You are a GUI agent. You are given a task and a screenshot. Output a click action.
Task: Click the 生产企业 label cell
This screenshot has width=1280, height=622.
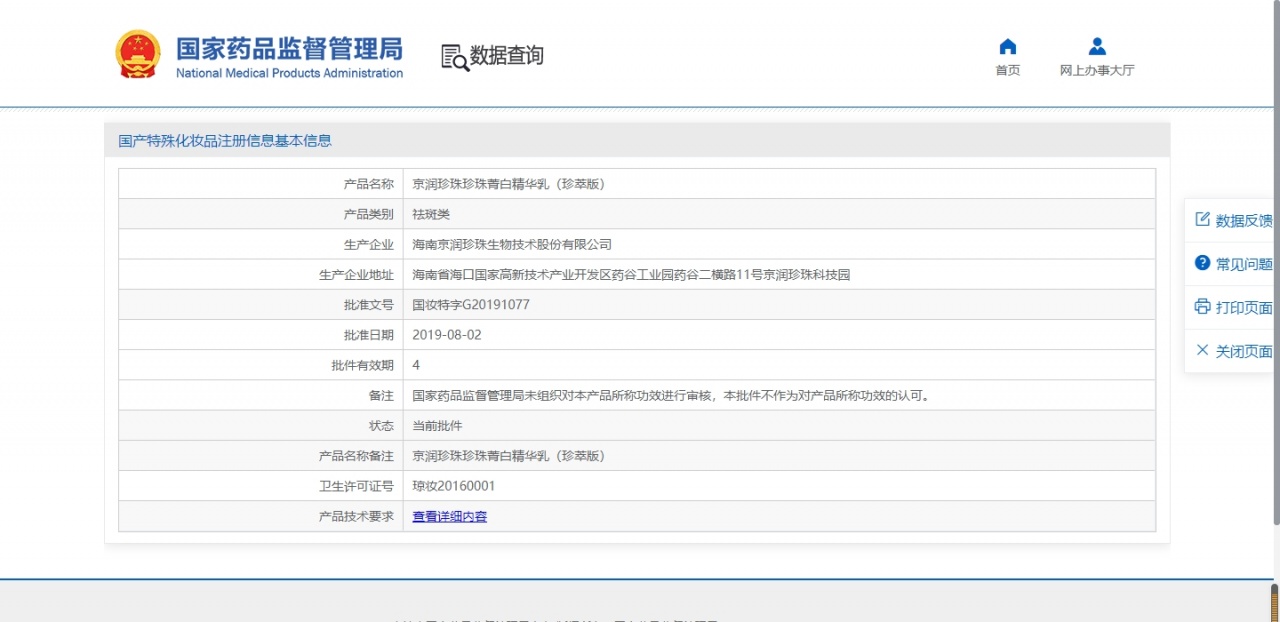261,244
